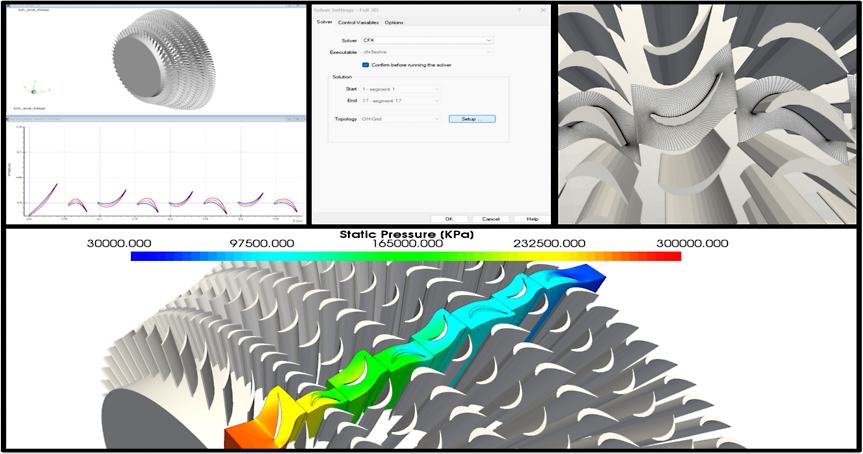This screenshot has width=863, height=454.
Task: Open the Start segment 1 dropdown
Action: [401, 89]
